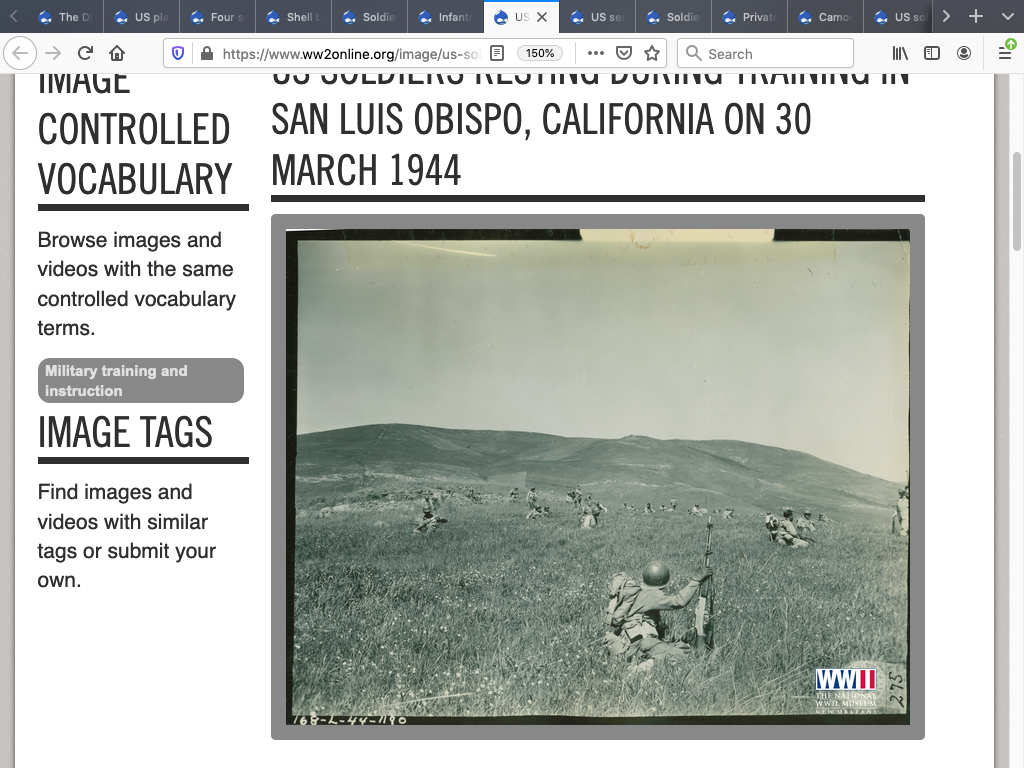This screenshot has width=1024, height=768.
Task: Open the Library bookmarks icon
Action: point(900,53)
